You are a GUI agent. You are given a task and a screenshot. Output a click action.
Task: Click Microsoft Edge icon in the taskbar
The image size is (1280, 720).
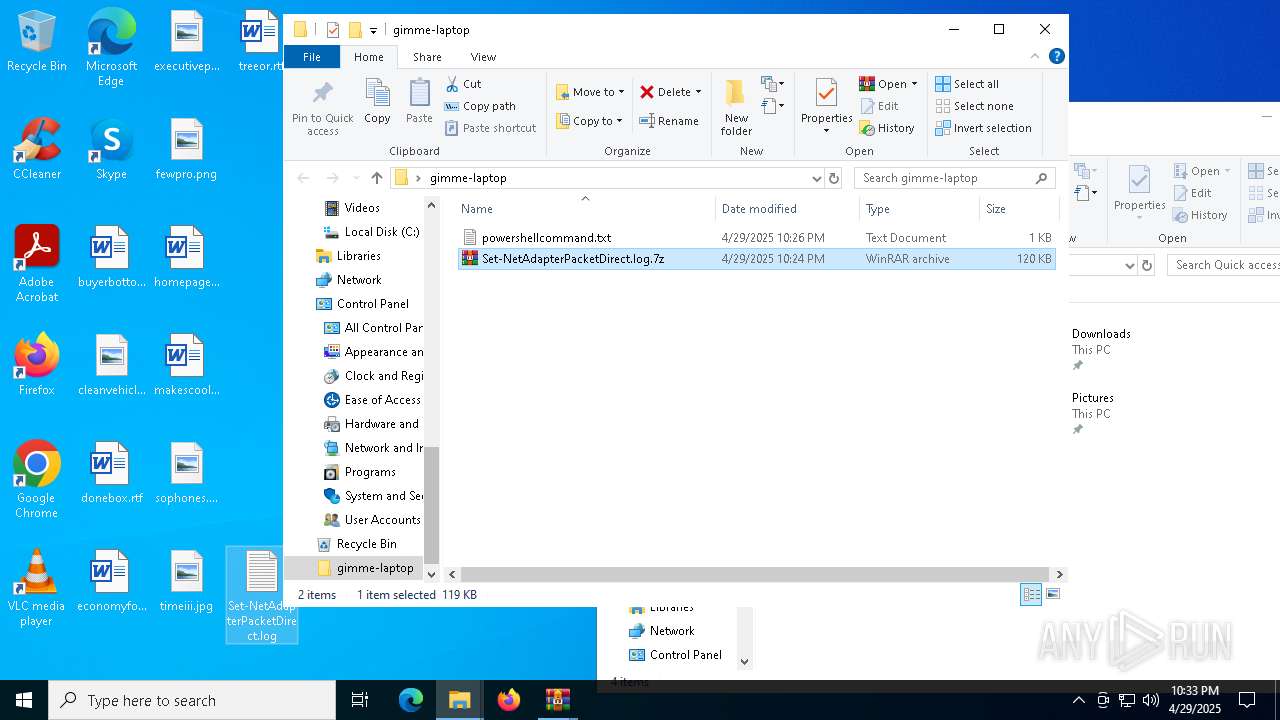411,700
